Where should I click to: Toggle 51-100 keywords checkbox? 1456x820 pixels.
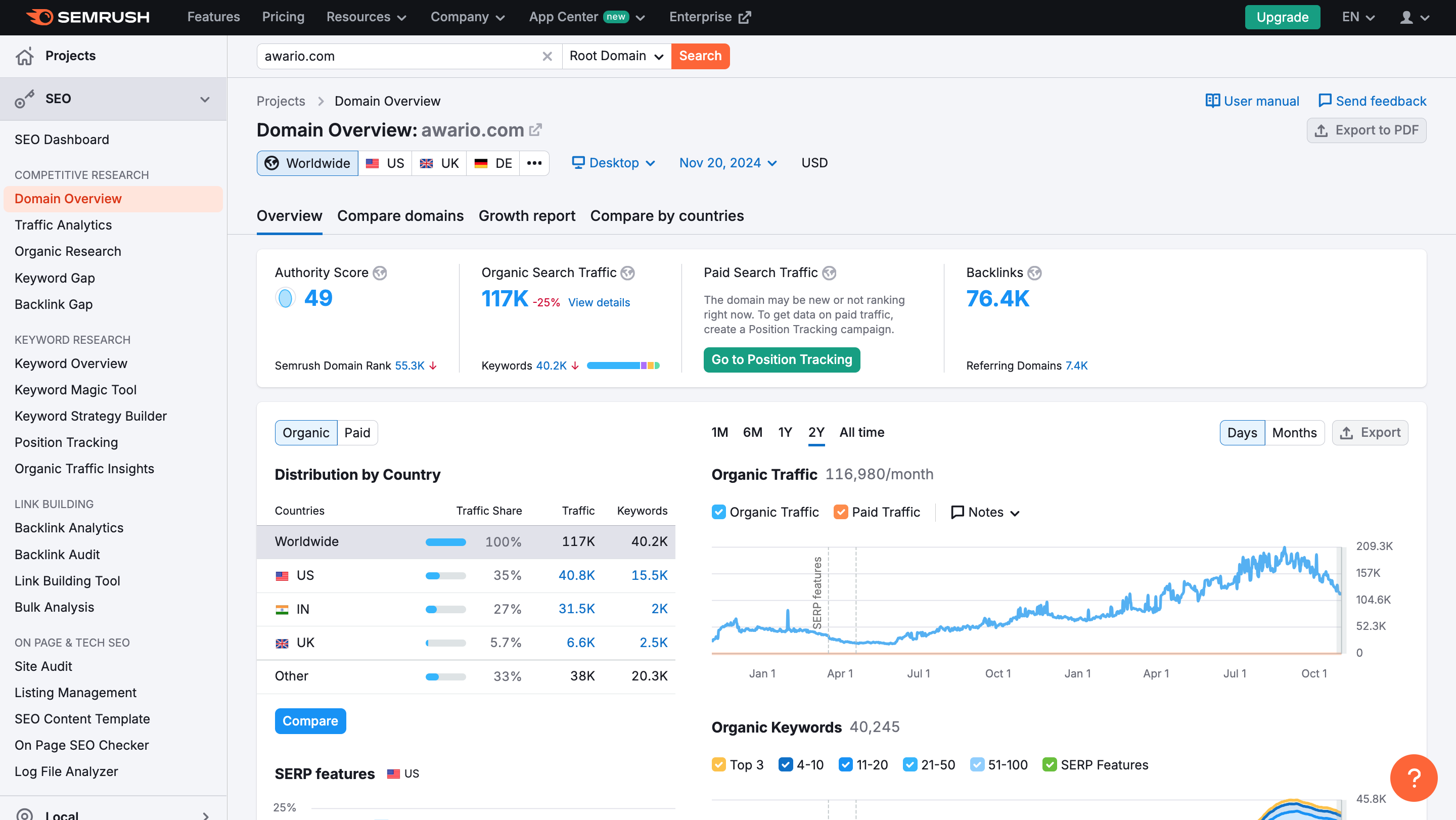[x=977, y=764]
